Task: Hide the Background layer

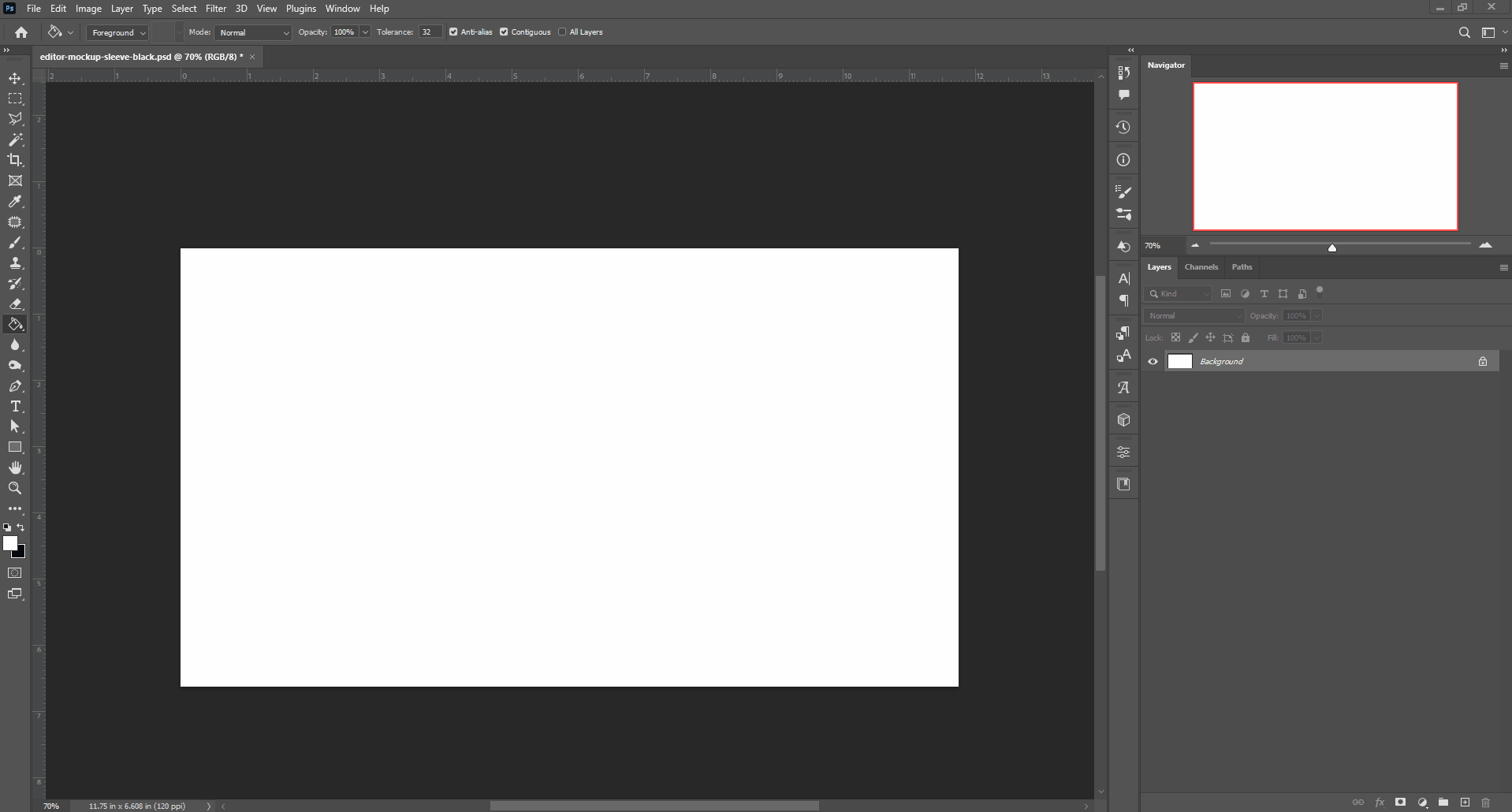Action: (x=1153, y=361)
